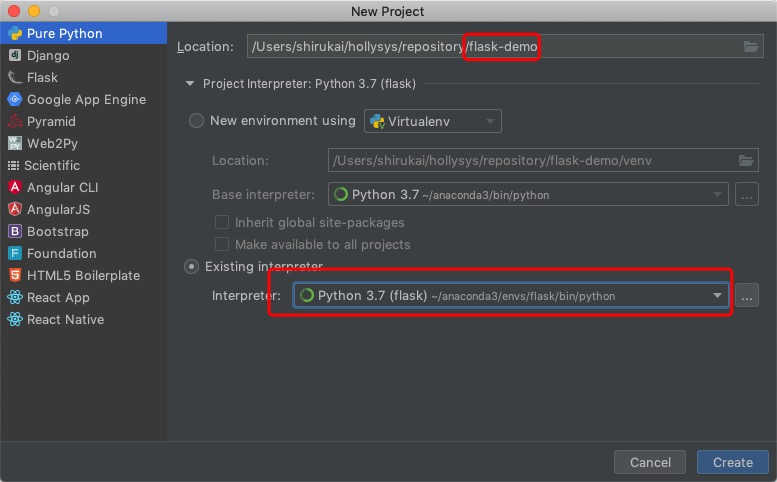Click the Scientific grid icon
This screenshot has height=482, width=777.
tap(13, 165)
